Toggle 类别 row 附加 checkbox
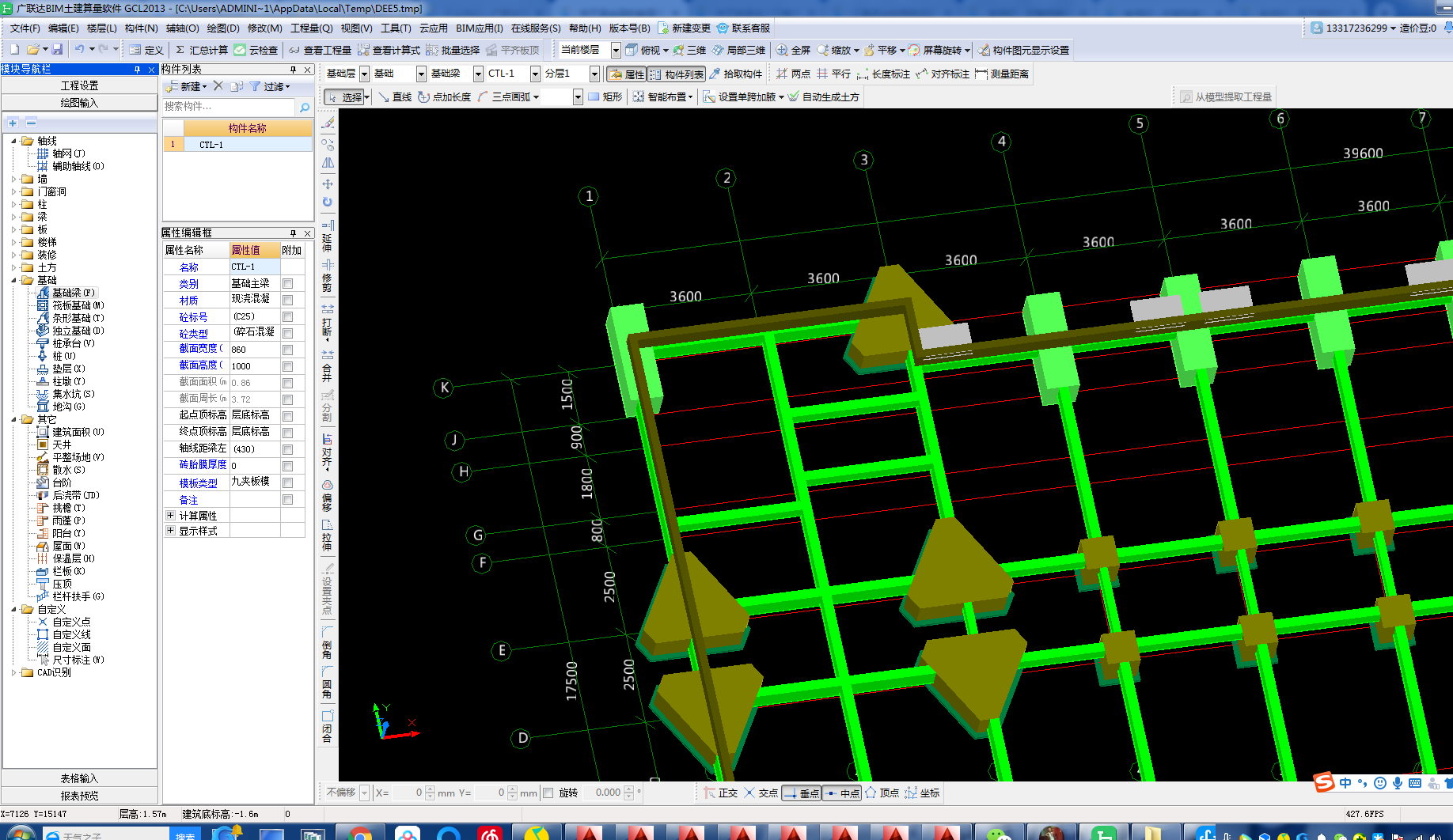The image size is (1453, 840). pos(288,283)
